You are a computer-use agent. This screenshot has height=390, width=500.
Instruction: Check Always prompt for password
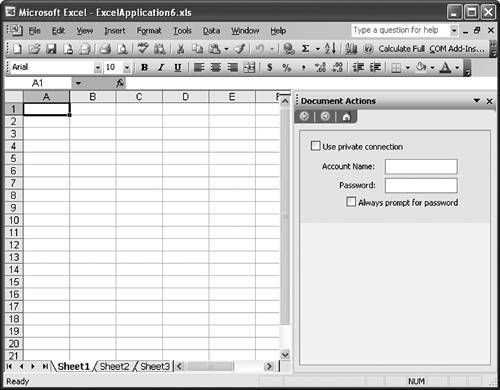pos(351,202)
